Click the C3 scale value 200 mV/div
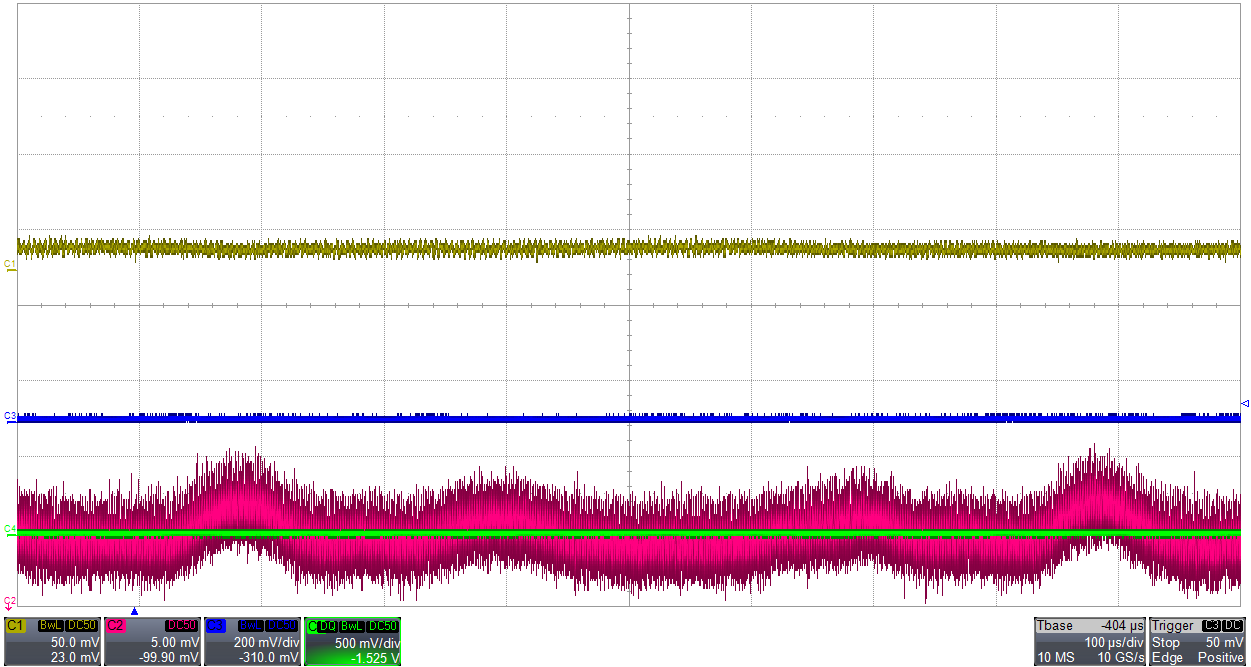Image resolution: width=1251 pixels, height=667 pixels. [x=266, y=642]
